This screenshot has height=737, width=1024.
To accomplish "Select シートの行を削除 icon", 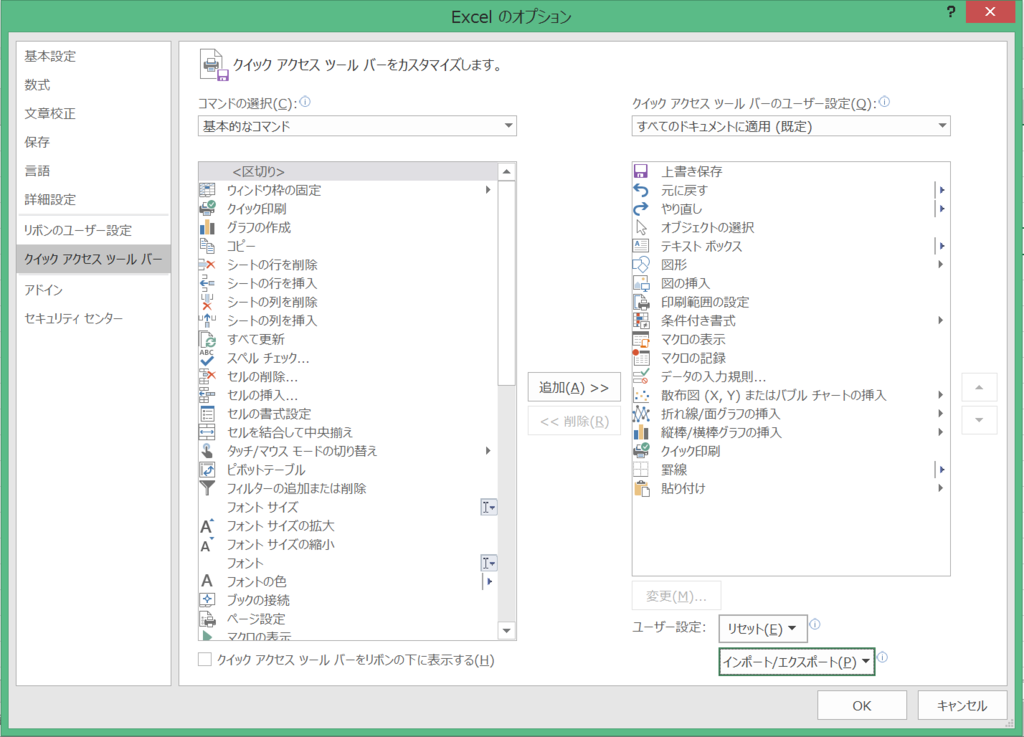I will point(207,264).
